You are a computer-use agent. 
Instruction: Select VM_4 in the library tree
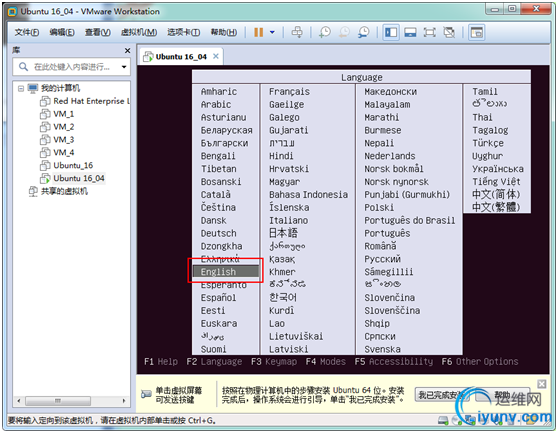[x=57, y=153]
